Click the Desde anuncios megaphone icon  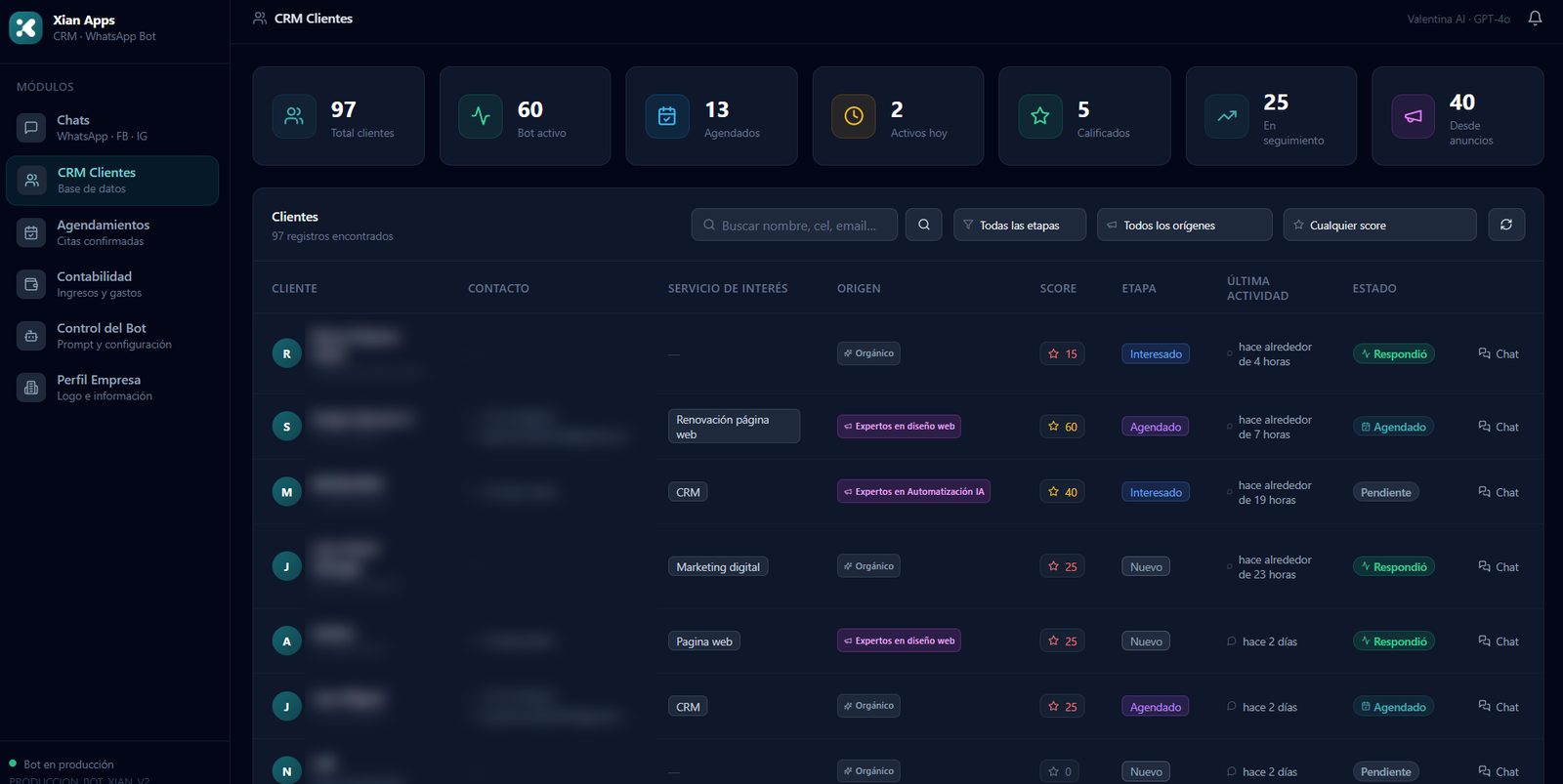click(x=1413, y=116)
